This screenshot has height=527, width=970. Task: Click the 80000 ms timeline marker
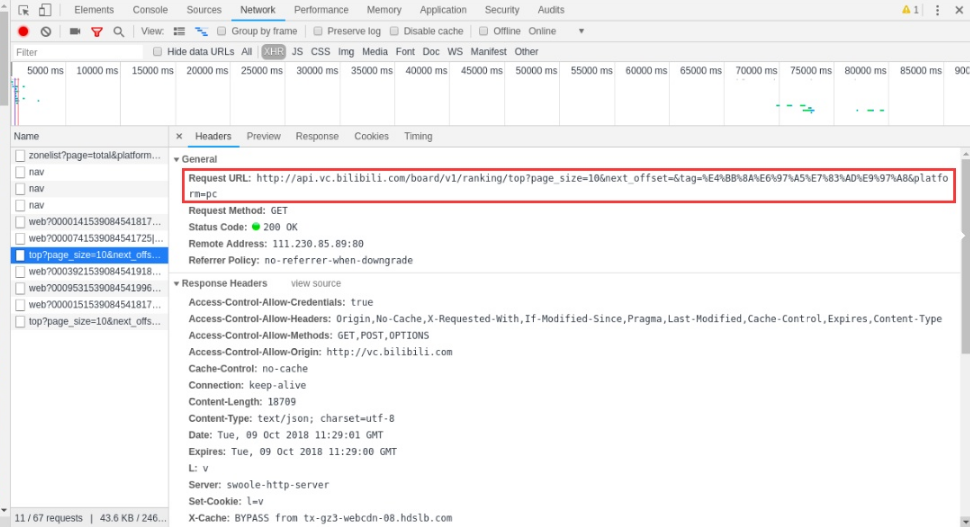point(865,71)
